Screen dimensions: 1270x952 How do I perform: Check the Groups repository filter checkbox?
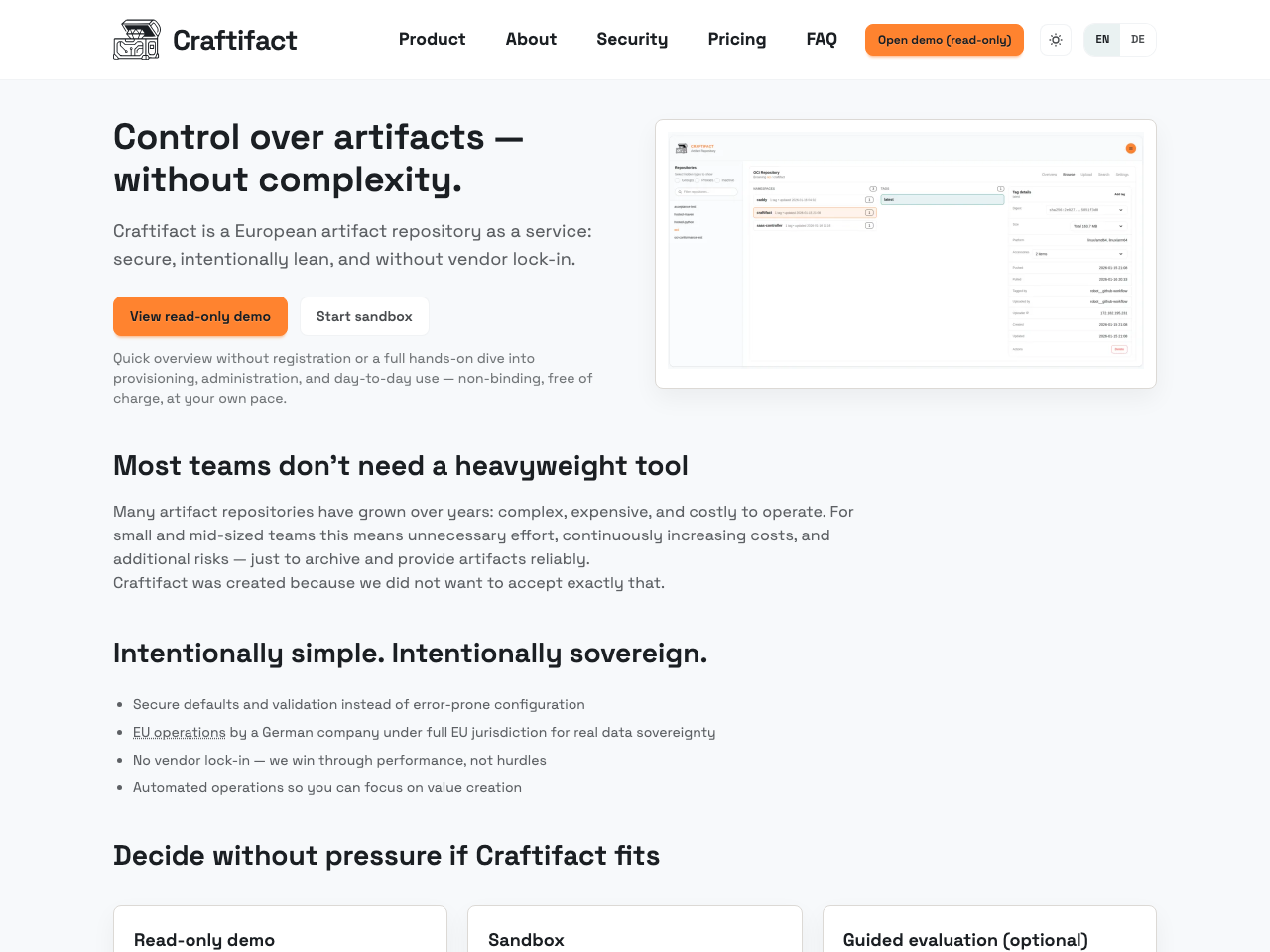[x=678, y=180]
